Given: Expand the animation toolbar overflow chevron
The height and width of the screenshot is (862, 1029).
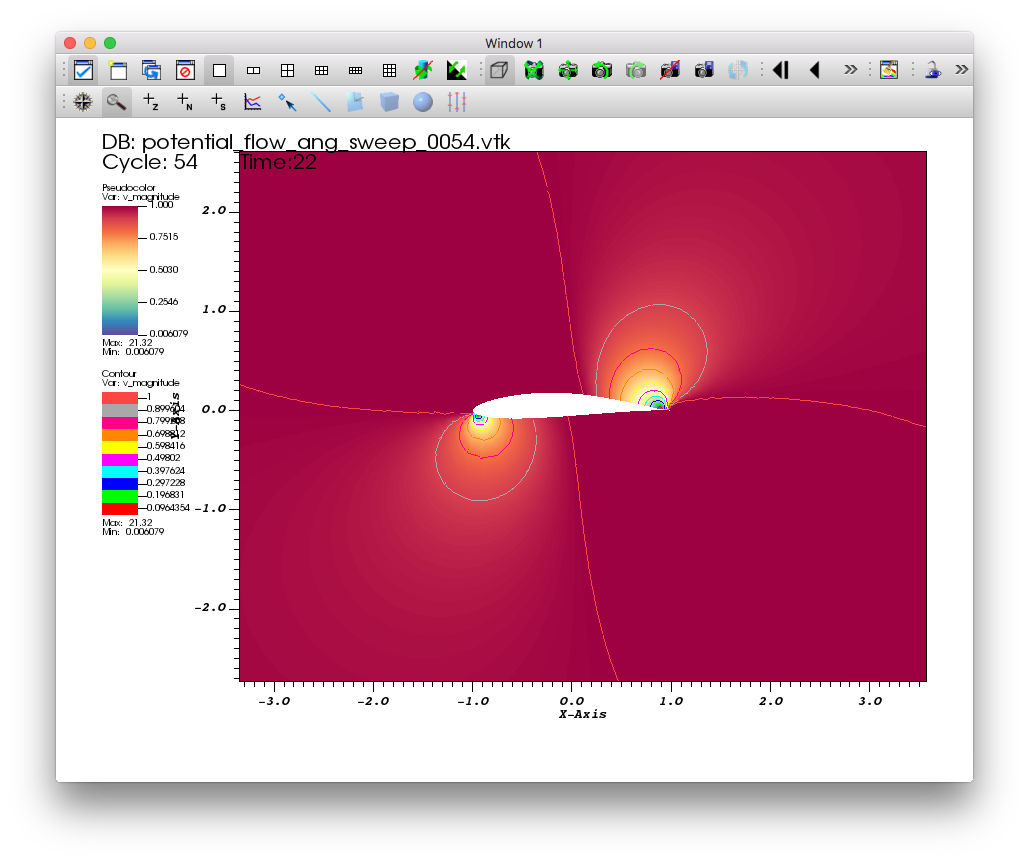Looking at the screenshot, I should click(x=850, y=70).
